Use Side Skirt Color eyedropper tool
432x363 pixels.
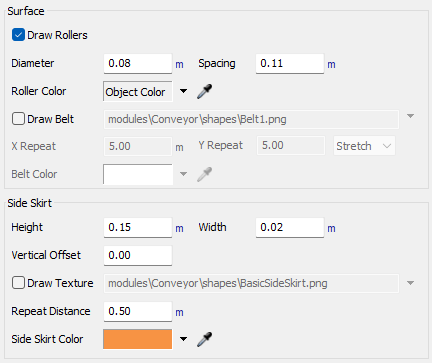pos(204,339)
